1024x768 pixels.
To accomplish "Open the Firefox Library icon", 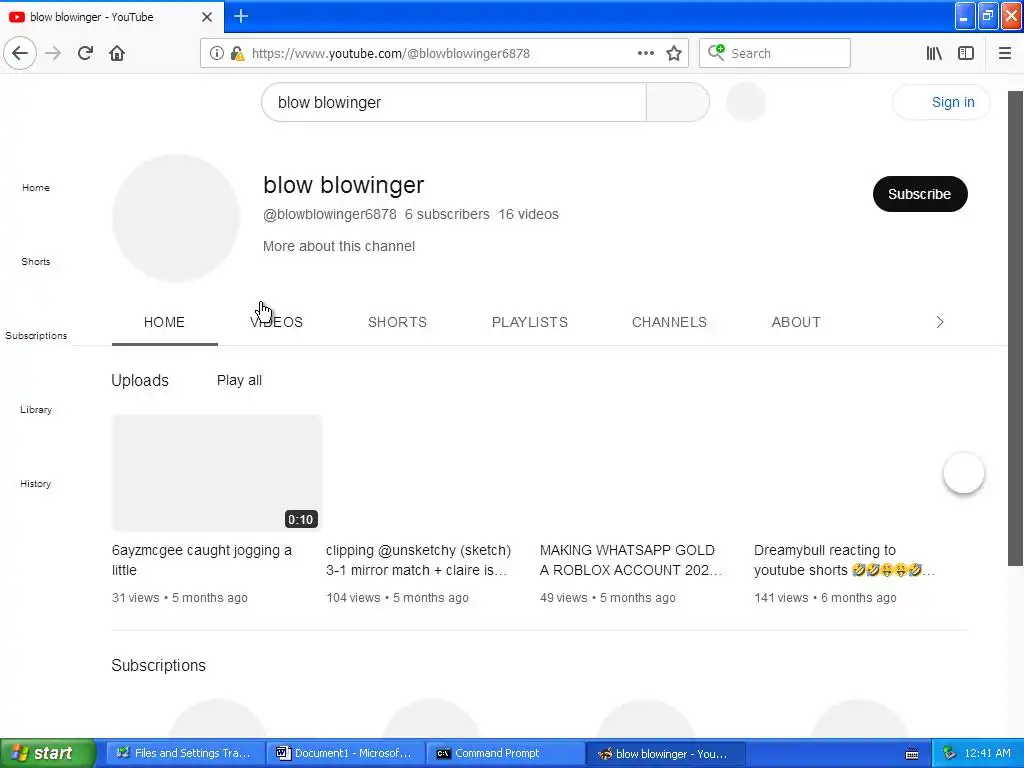I will coord(934,53).
